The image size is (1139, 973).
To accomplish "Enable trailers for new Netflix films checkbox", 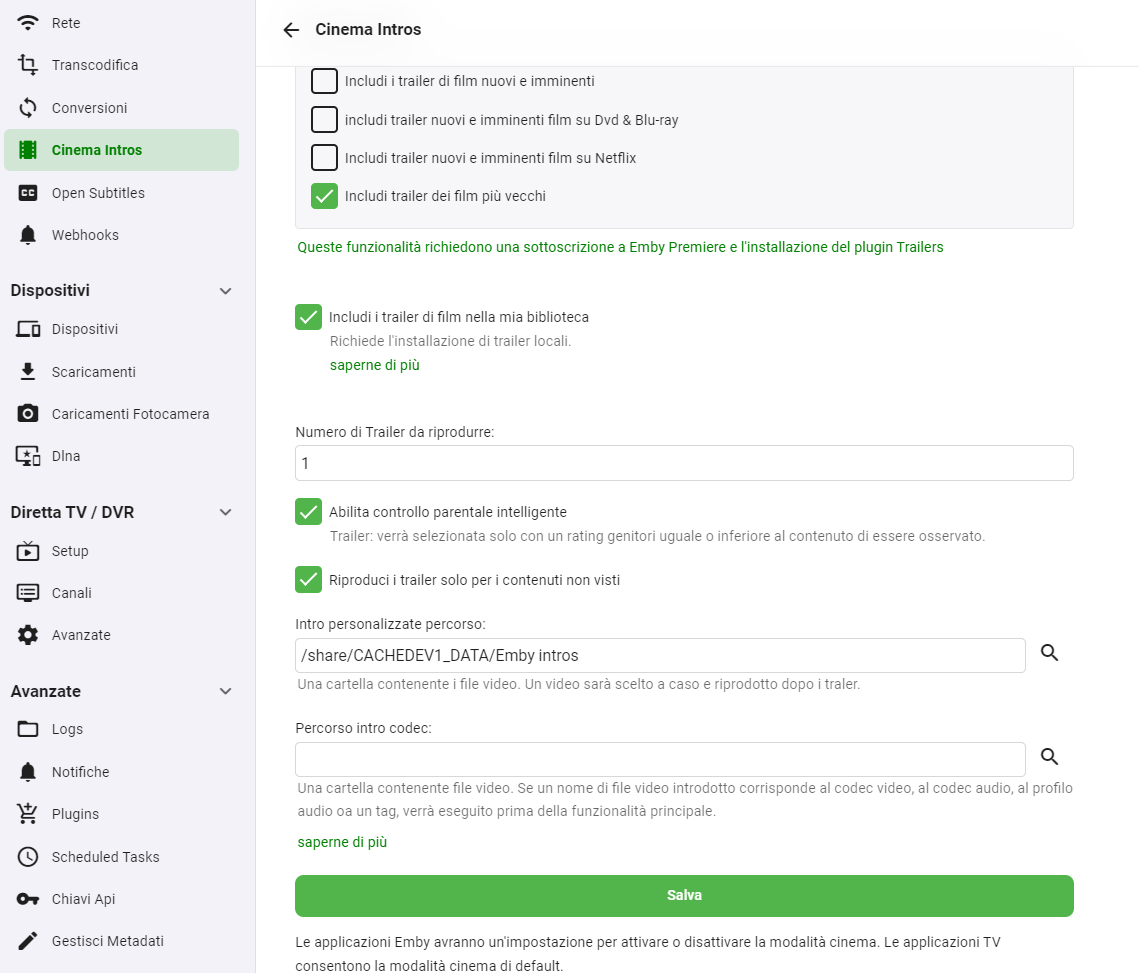I will coord(324,158).
